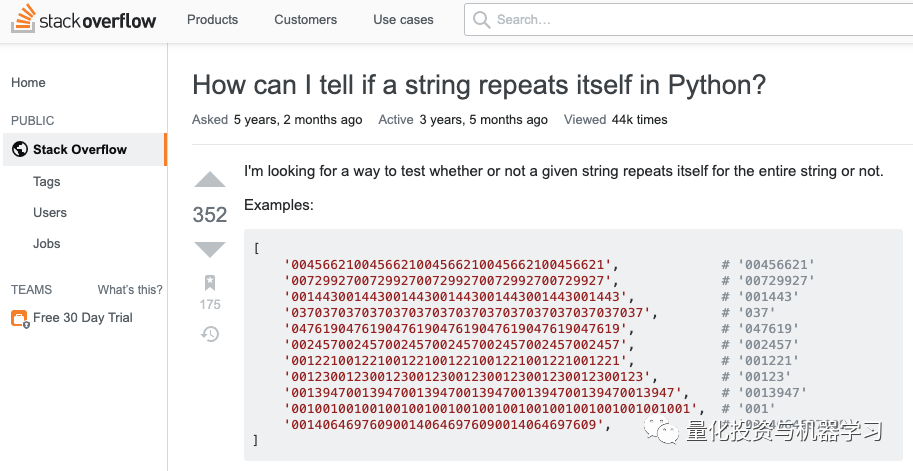
Task: Click the globe icon beside Stack Overflow
Action: pos(20,150)
